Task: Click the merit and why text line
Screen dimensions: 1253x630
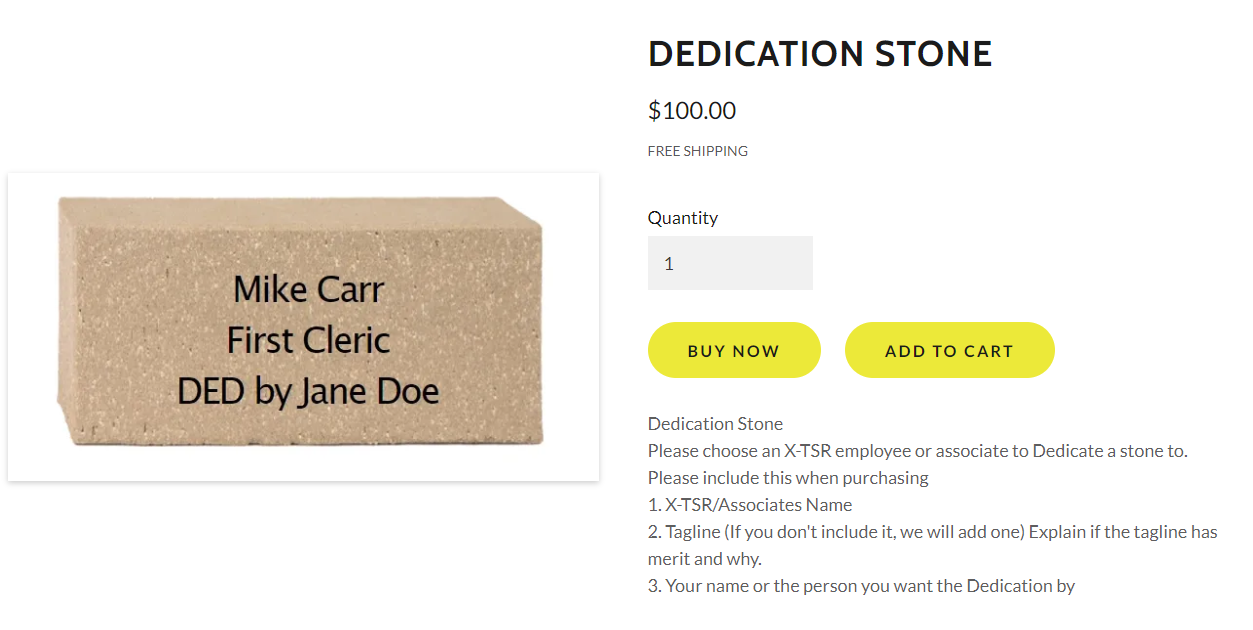Action: (x=704, y=559)
